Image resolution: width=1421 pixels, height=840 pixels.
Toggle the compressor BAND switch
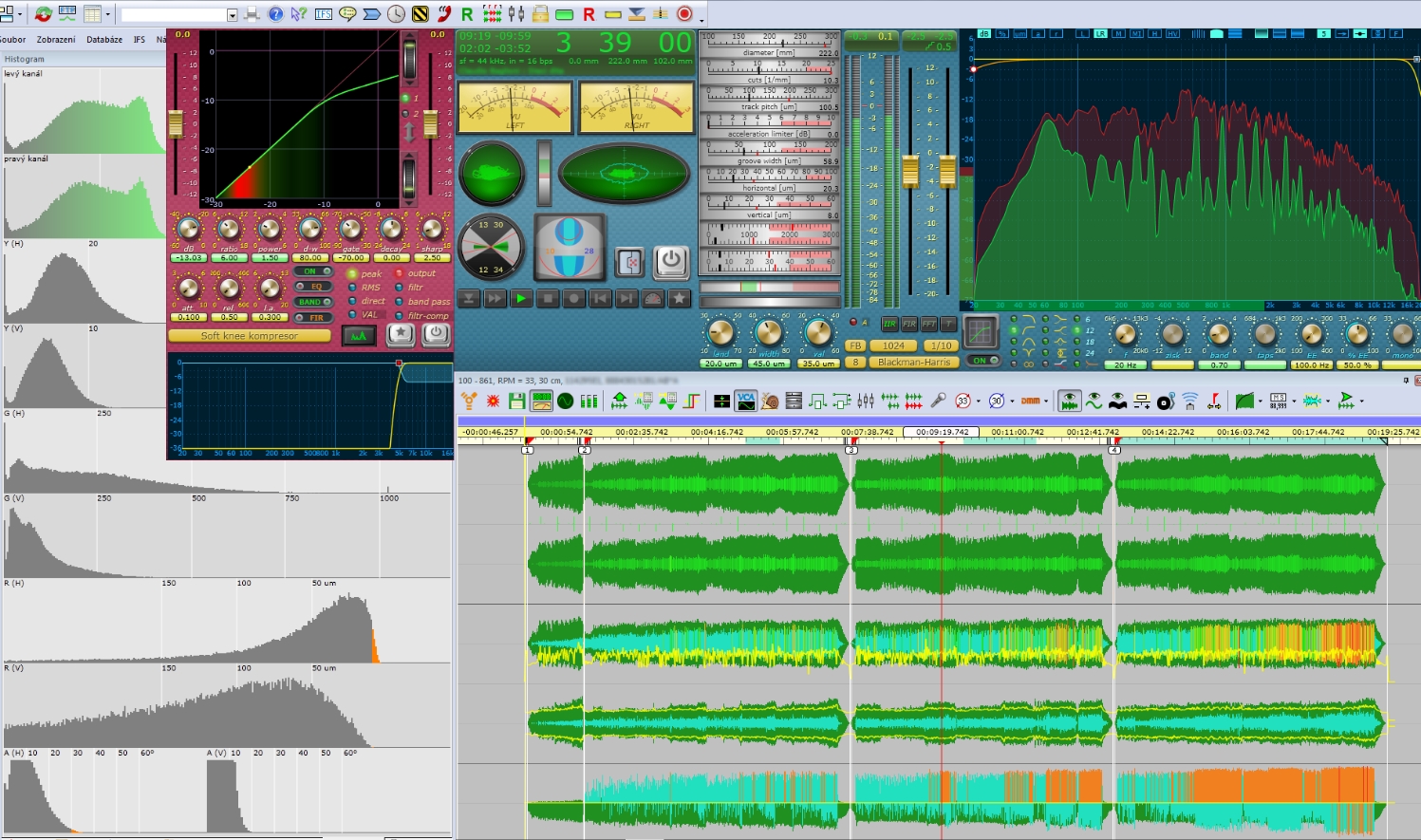[x=313, y=302]
